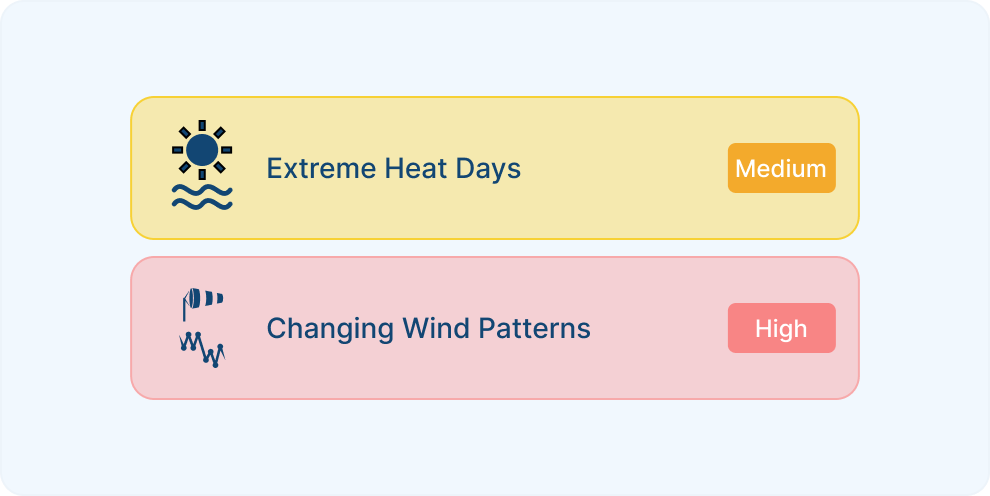Click the word "Extreme" in the yellow card

tap(321, 168)
